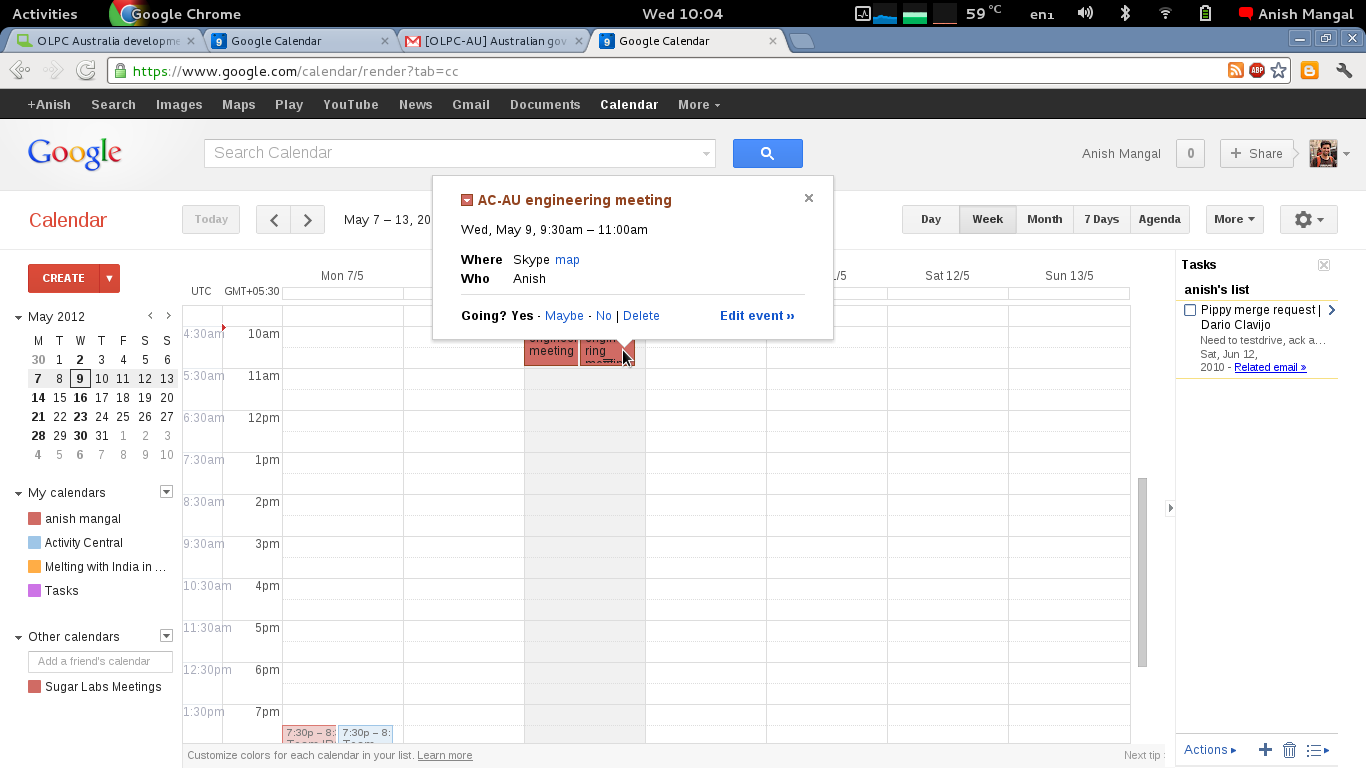The image size is (1366, 768).
Task: Click the Edit event link
Action: tap(757, 316)
